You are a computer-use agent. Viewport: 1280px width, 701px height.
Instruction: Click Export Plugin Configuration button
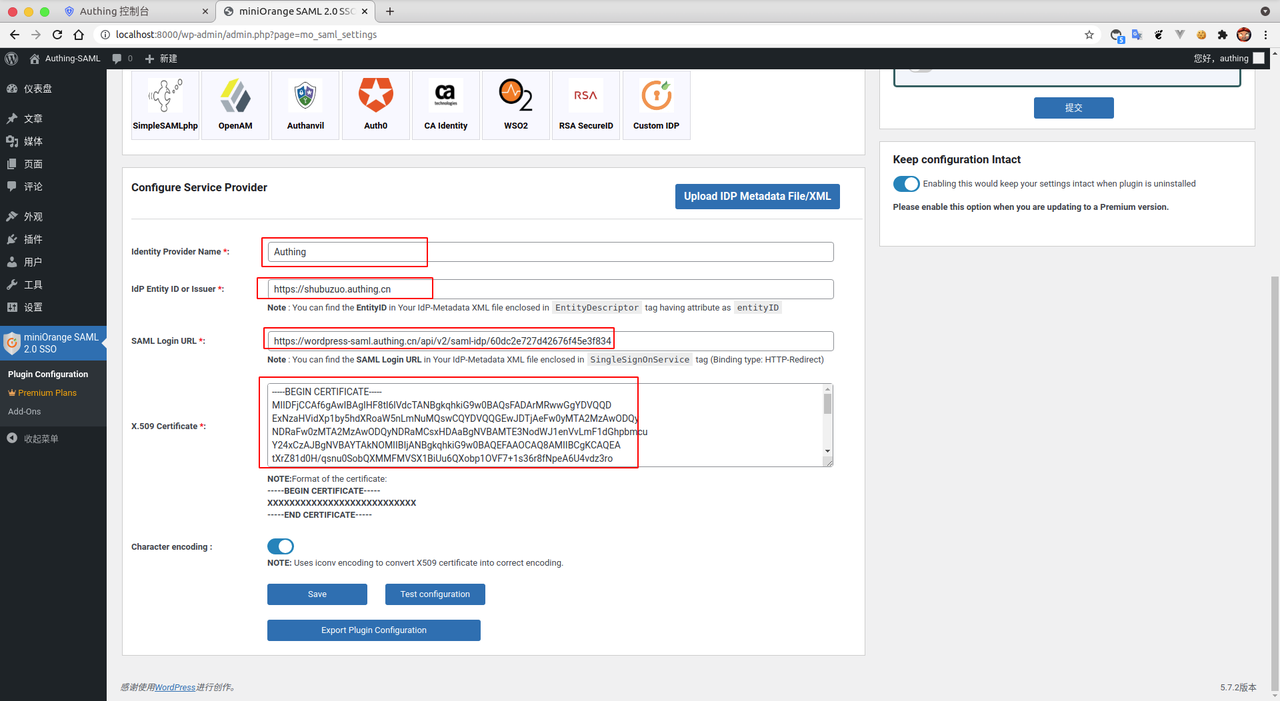(374, 630)
